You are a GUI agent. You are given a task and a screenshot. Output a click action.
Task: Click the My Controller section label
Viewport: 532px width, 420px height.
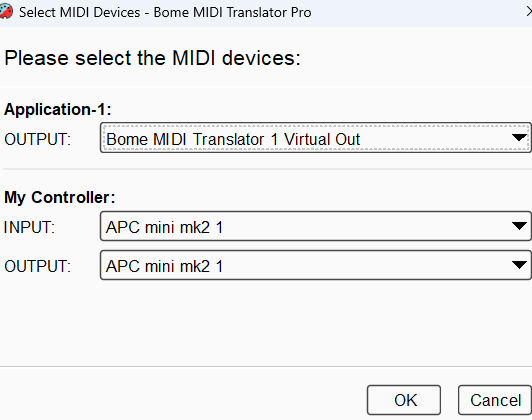point(60,197)
